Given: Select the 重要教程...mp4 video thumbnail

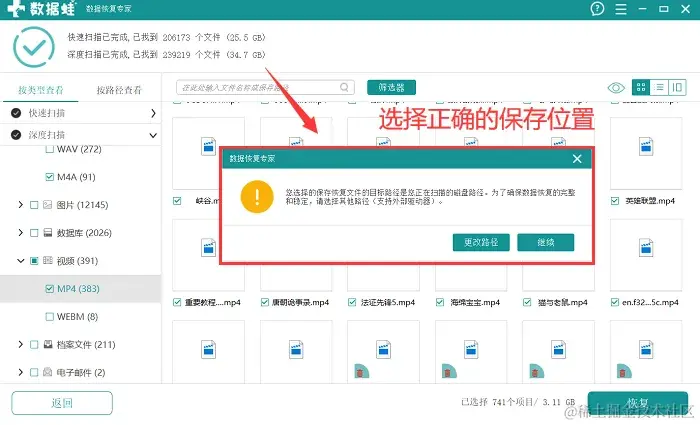Looking at the screenshot, I should pyautogui.click(x=208, y=255).
